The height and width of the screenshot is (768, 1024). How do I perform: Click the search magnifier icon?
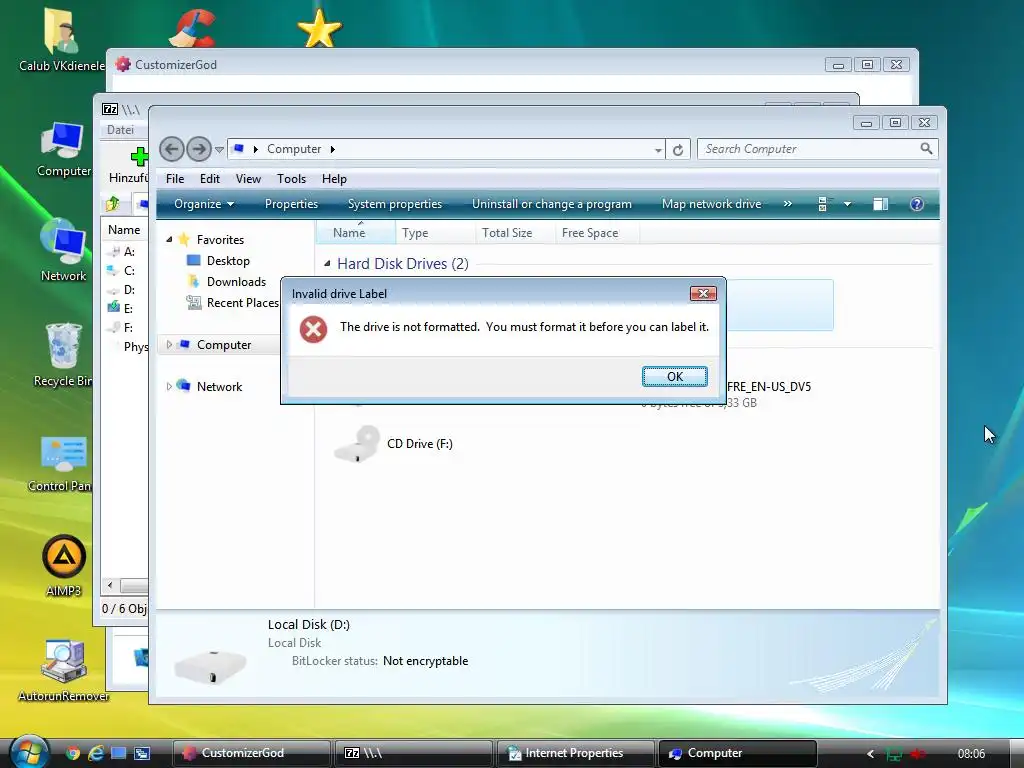click(926, 149)
